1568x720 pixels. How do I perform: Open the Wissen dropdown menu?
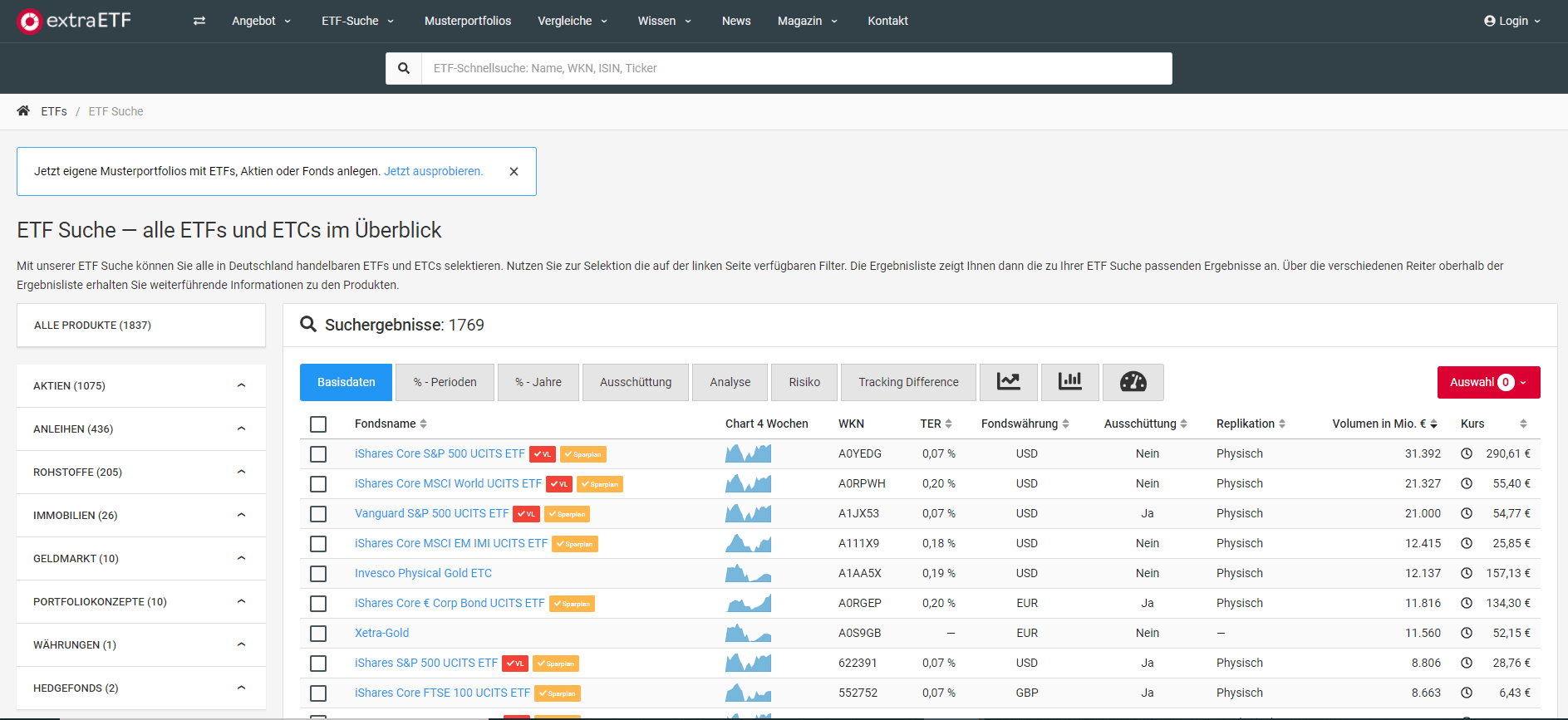664,21
